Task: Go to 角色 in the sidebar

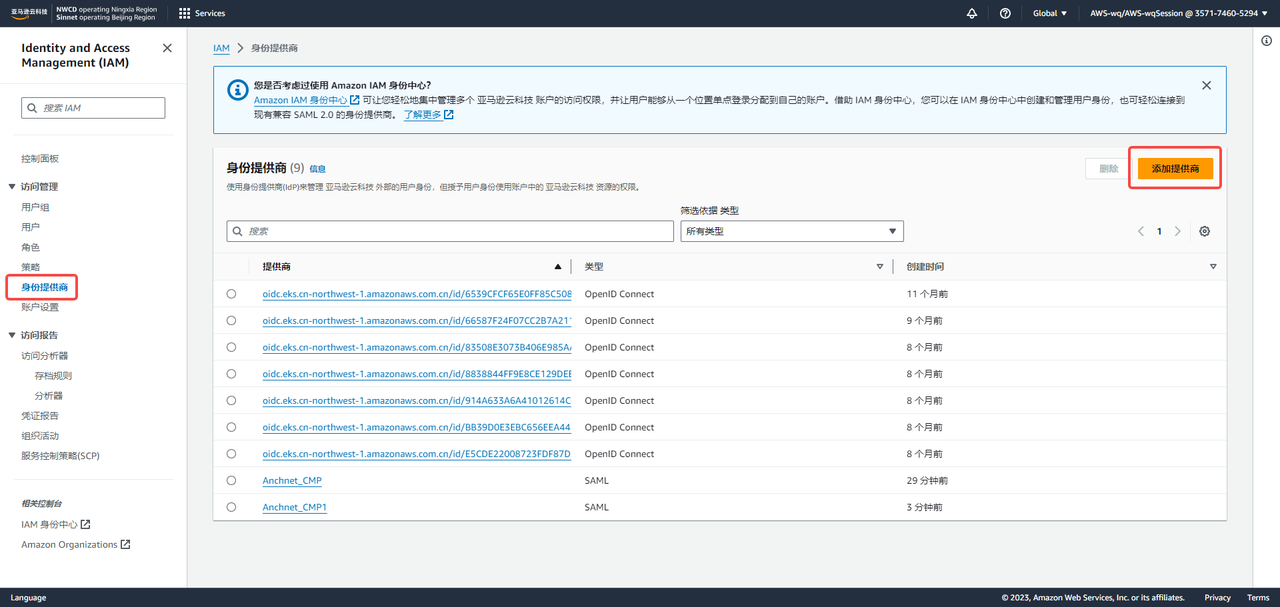Action: click(30, 247)
